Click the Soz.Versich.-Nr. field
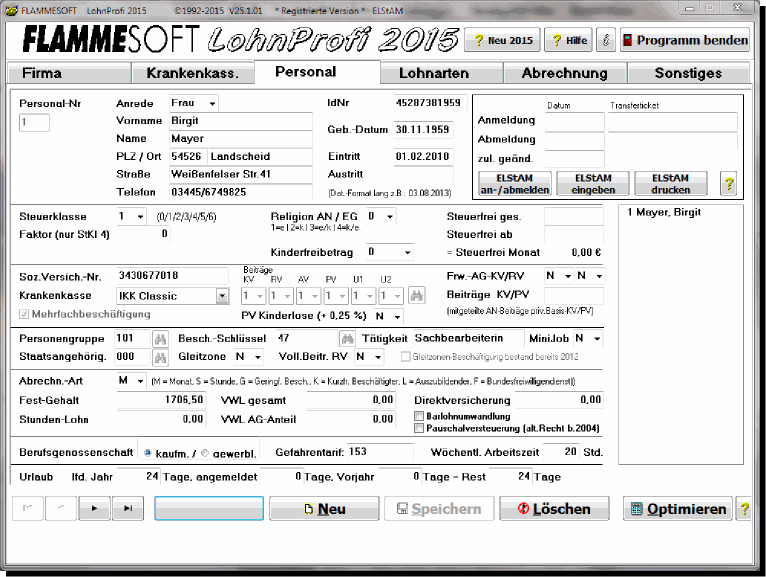 [172, 276]
